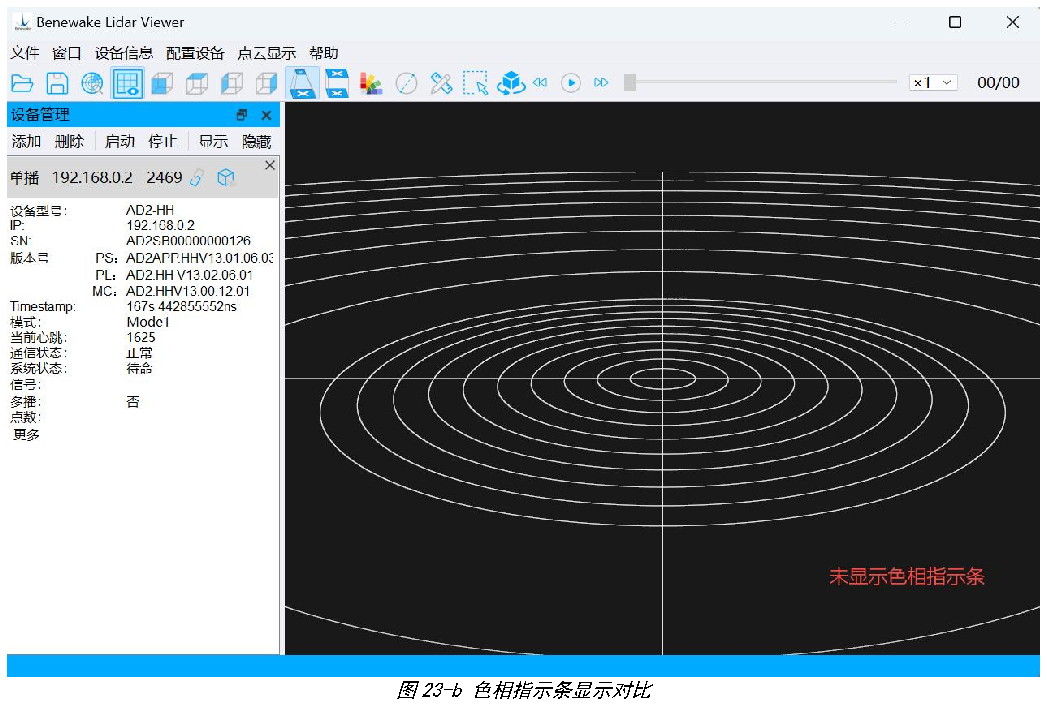Click the circle with diagonal line icon
The image size is (1047, 708).
[x=406, y=83]
